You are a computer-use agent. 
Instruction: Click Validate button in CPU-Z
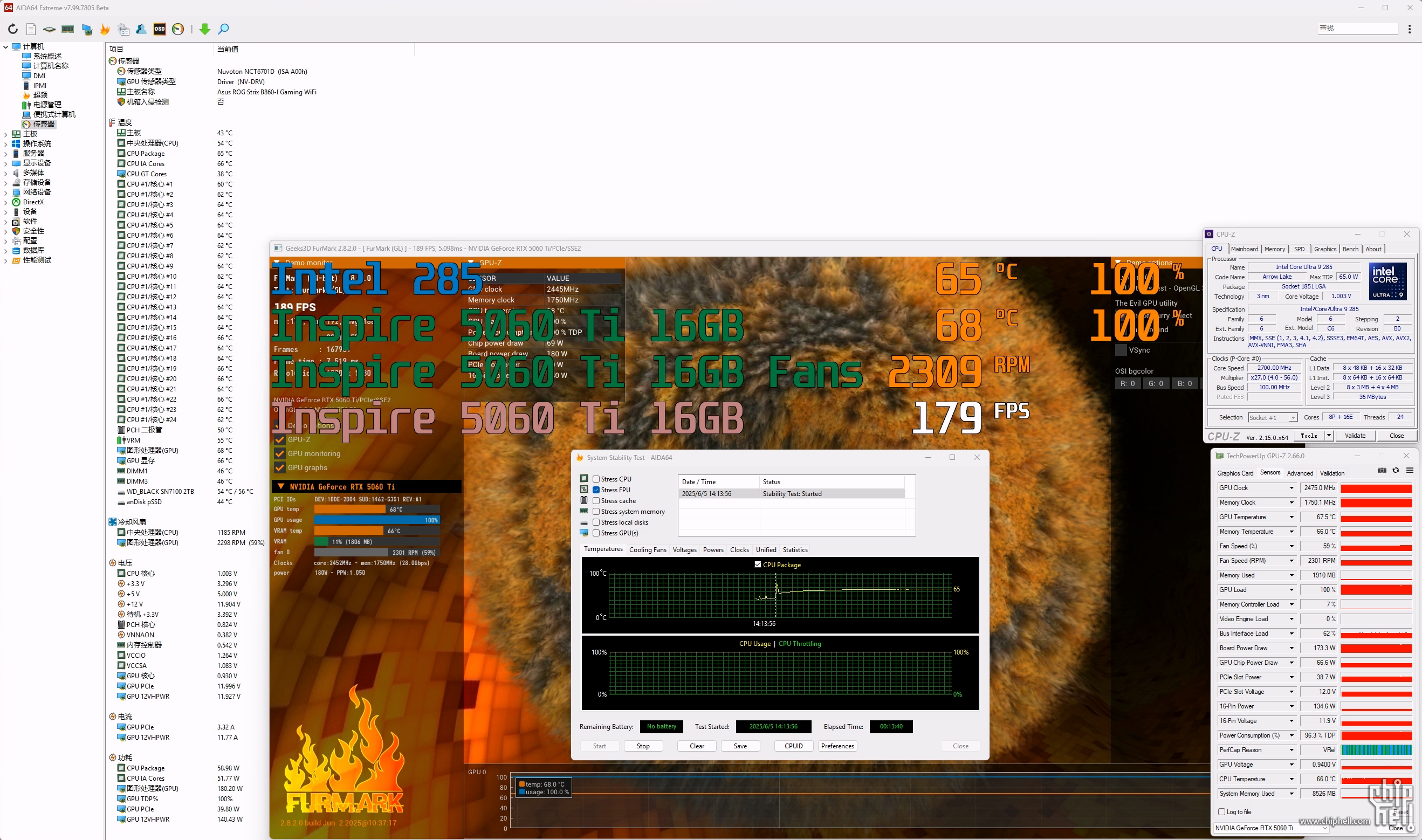coord(1355,435)
